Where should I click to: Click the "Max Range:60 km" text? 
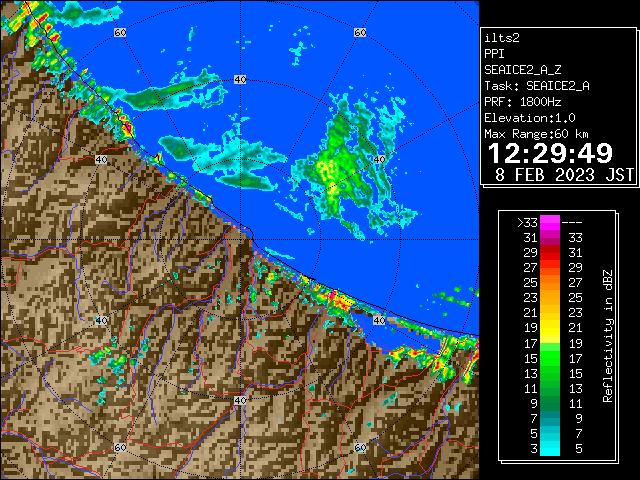(536, 134)
